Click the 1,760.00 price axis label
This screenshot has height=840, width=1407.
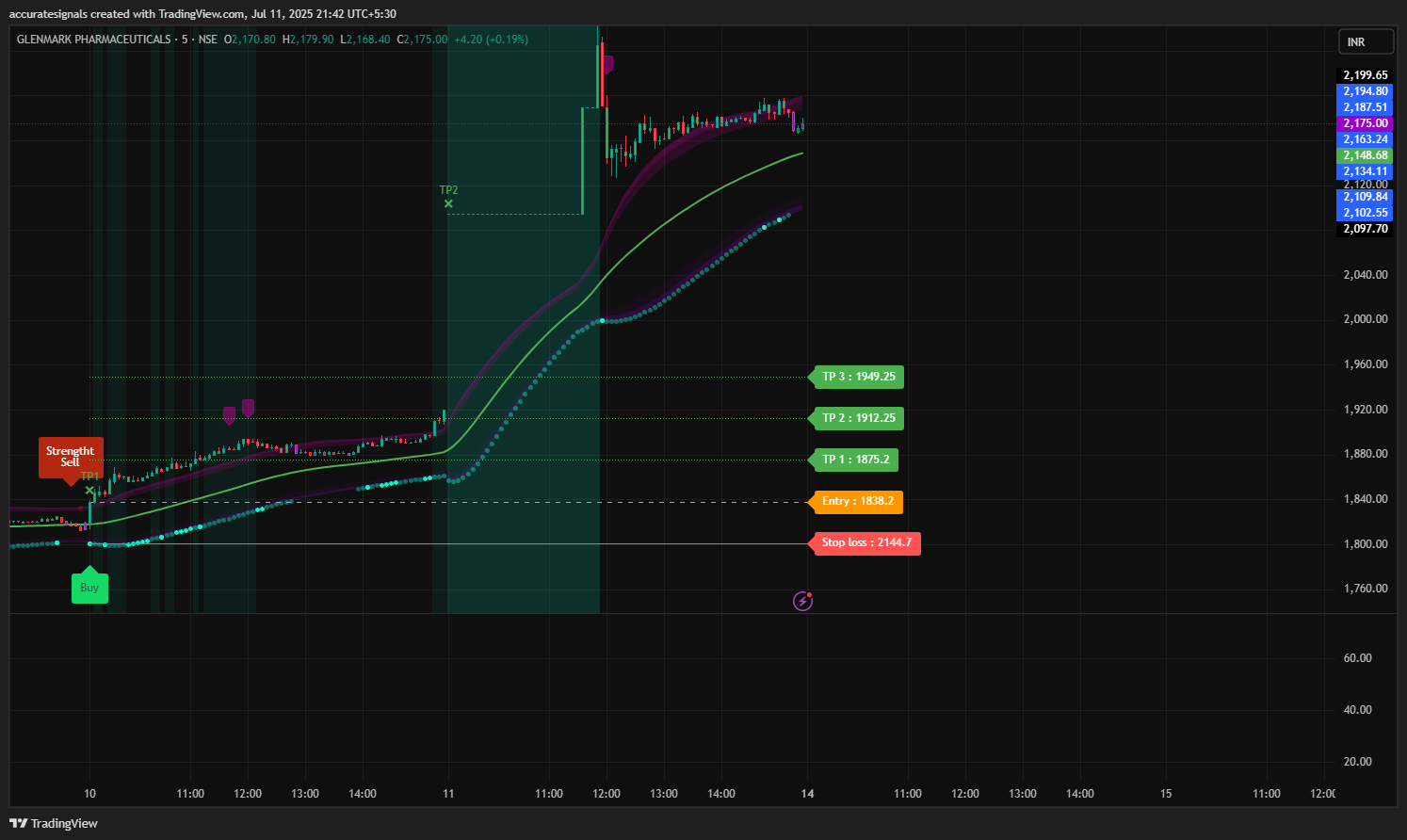(1365, 589)
